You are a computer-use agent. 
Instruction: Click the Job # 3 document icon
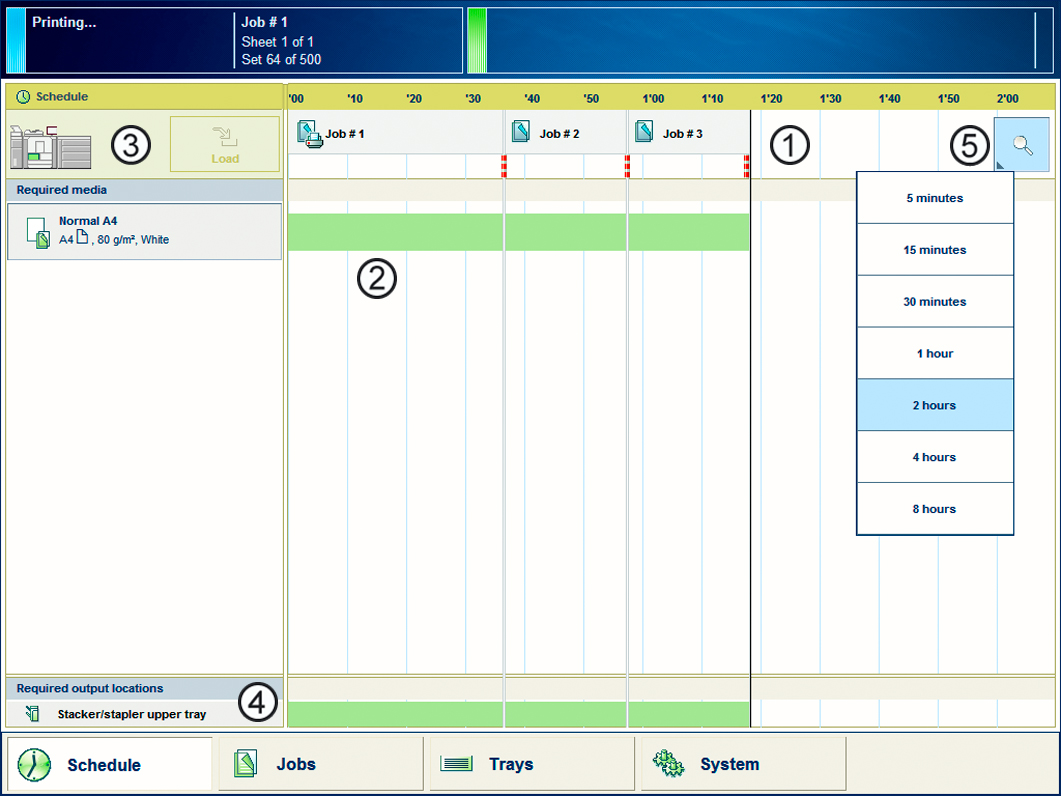pyautogui.click(x=644, y=132)
